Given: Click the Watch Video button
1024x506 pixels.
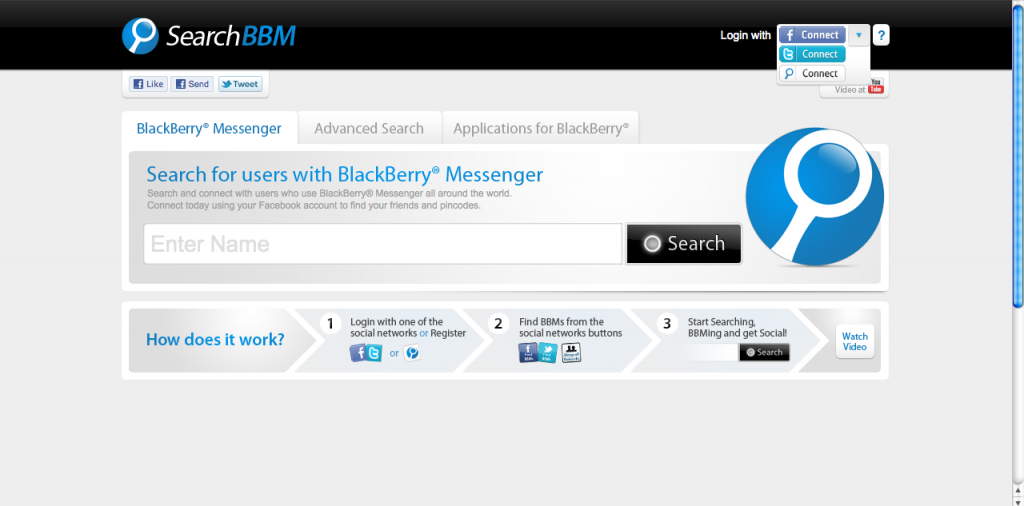Looking at the screenshot, I should pos(854,341).
